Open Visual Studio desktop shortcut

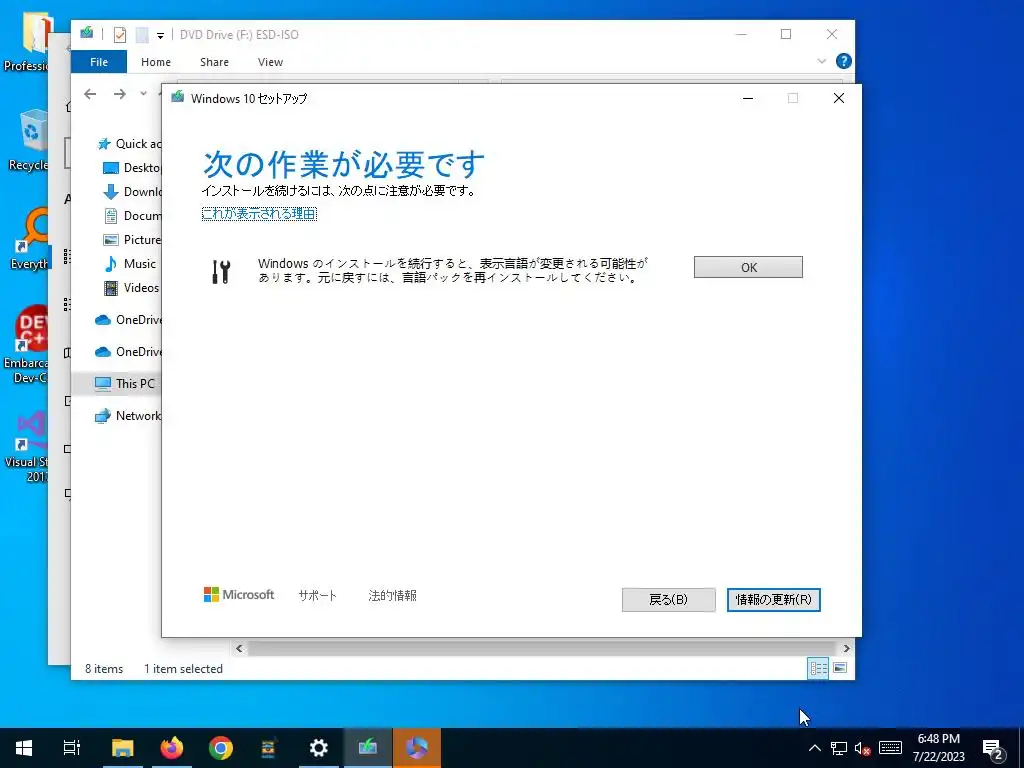tap(28, 447)
